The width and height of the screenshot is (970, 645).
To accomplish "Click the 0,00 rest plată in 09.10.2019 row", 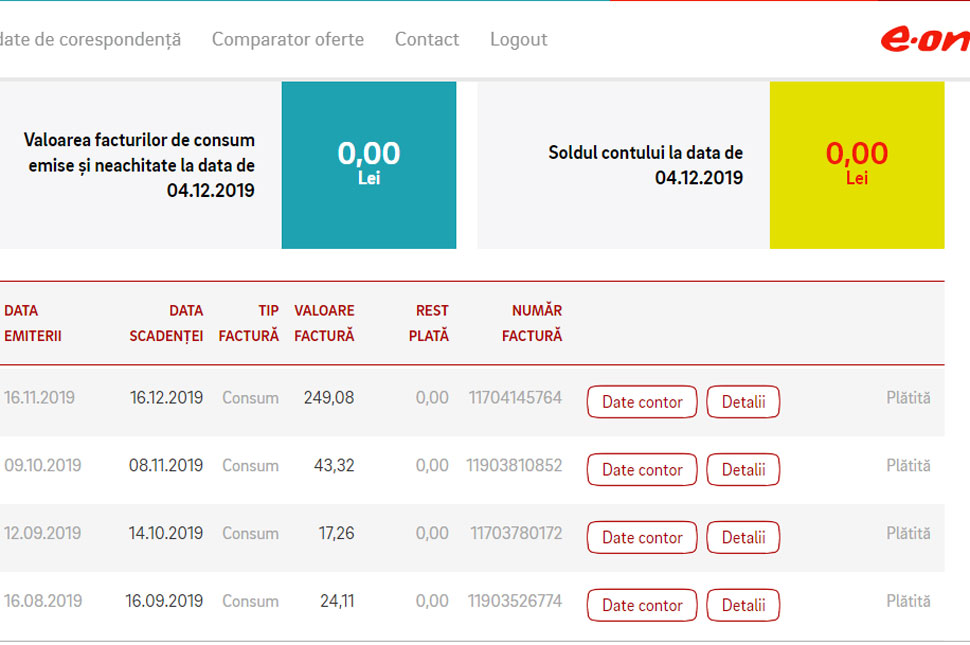I will pos(432,466).
